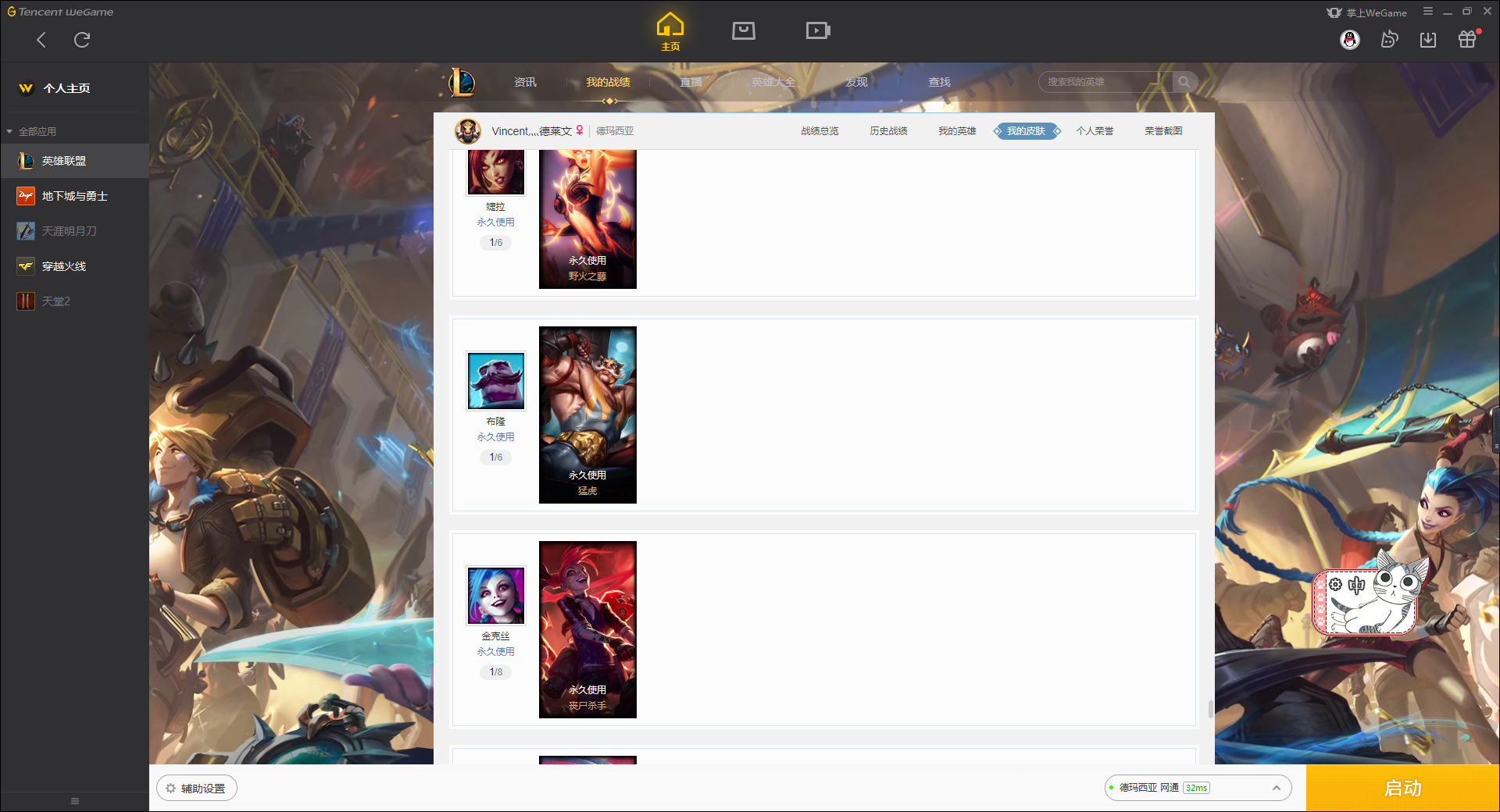Click the 布隆 champion portrait

click(496, 381)
